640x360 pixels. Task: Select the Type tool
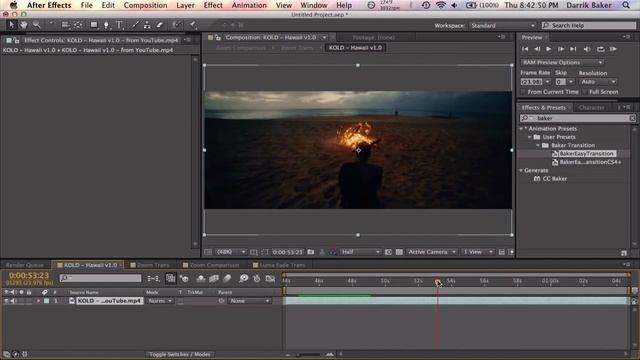click(119, 25)
